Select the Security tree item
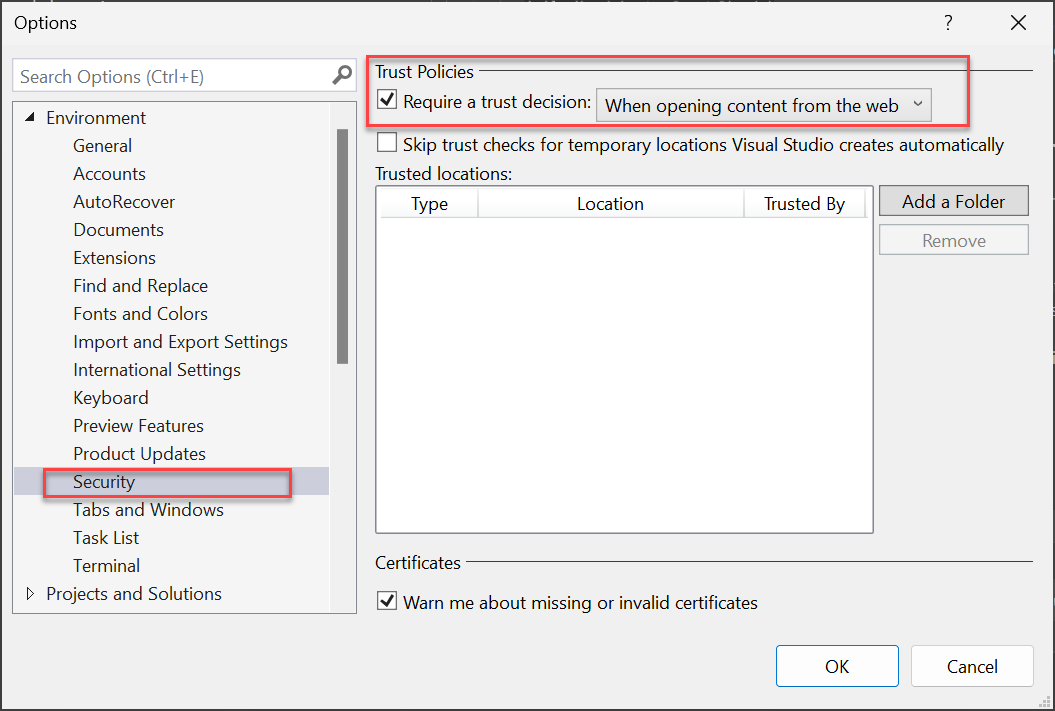 coord(171,482)
